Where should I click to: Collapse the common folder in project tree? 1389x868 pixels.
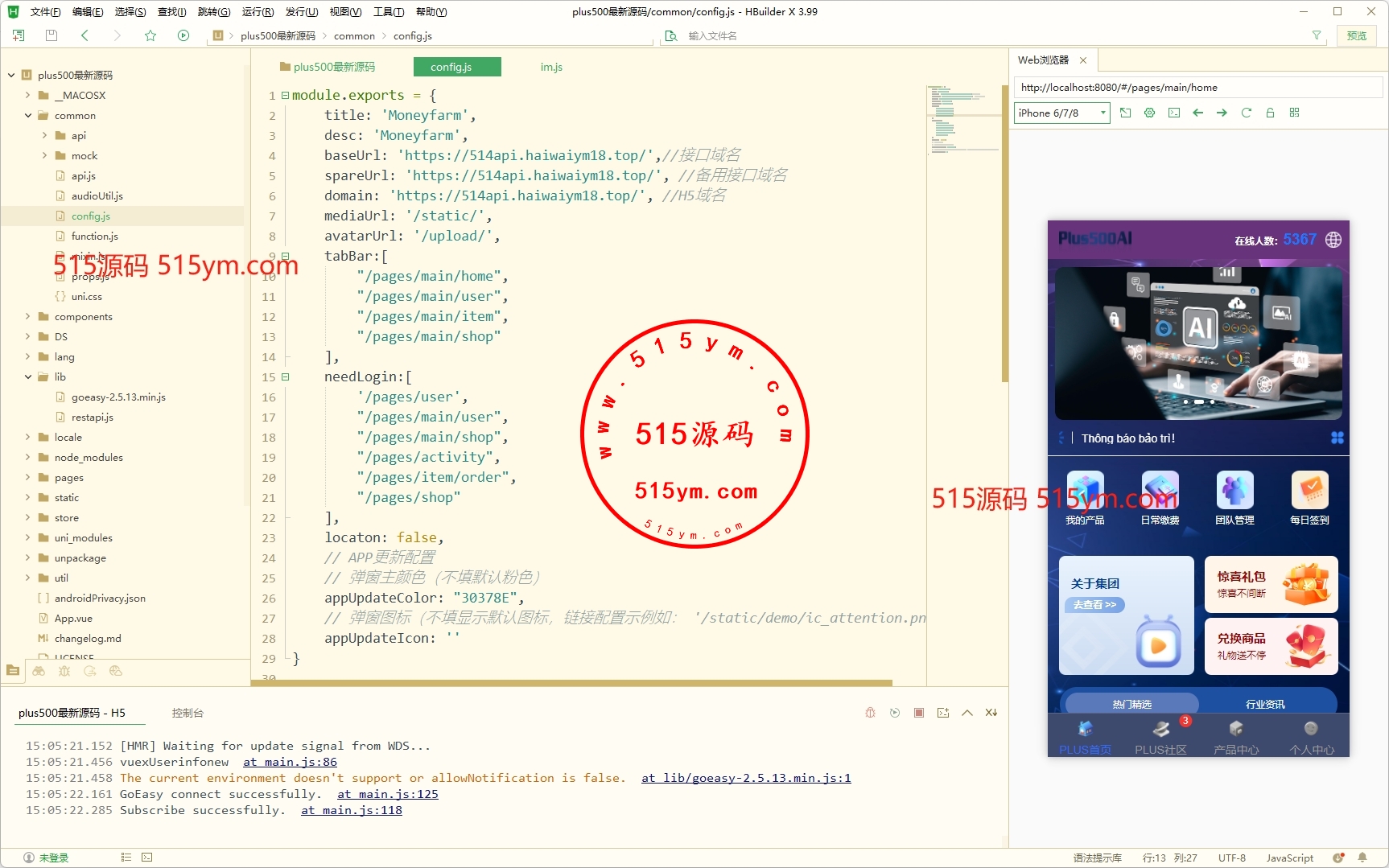click(x=28, y=115)
